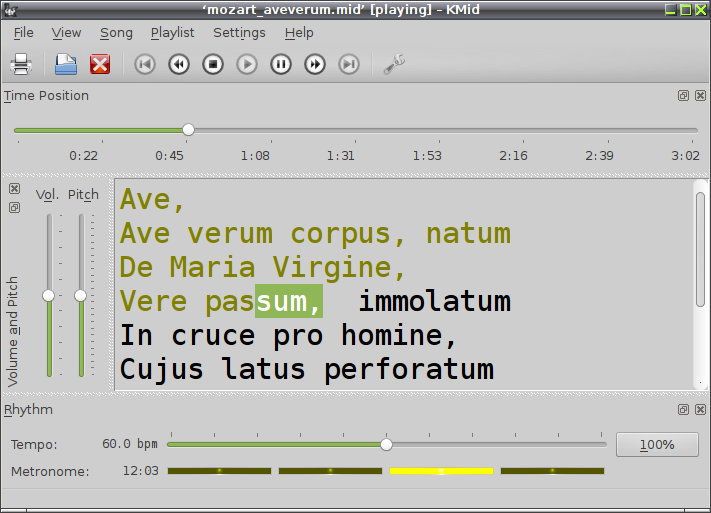Click the first metronome beat bar
The width and height of the screenshot is (711, 513).
[x=219, y=471]
